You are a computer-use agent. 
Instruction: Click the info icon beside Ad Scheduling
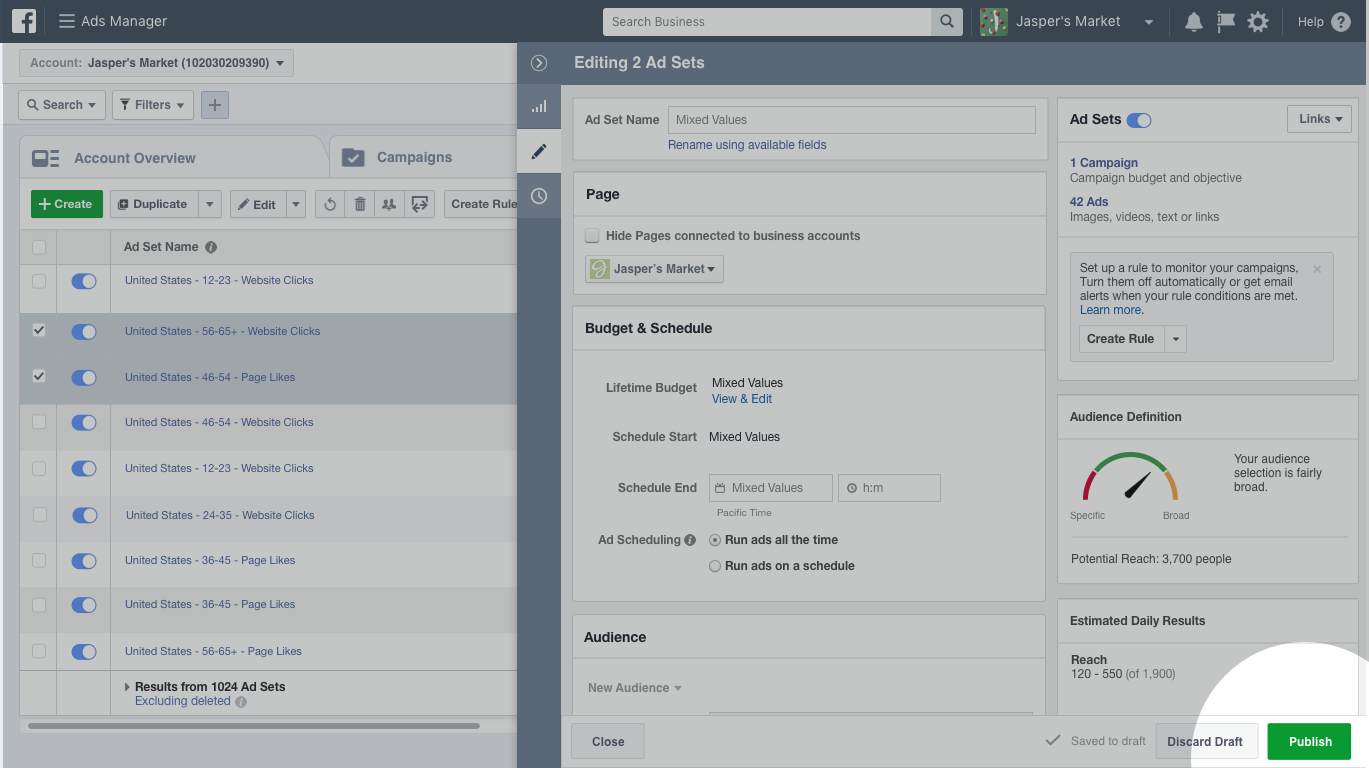pos(690,540)
